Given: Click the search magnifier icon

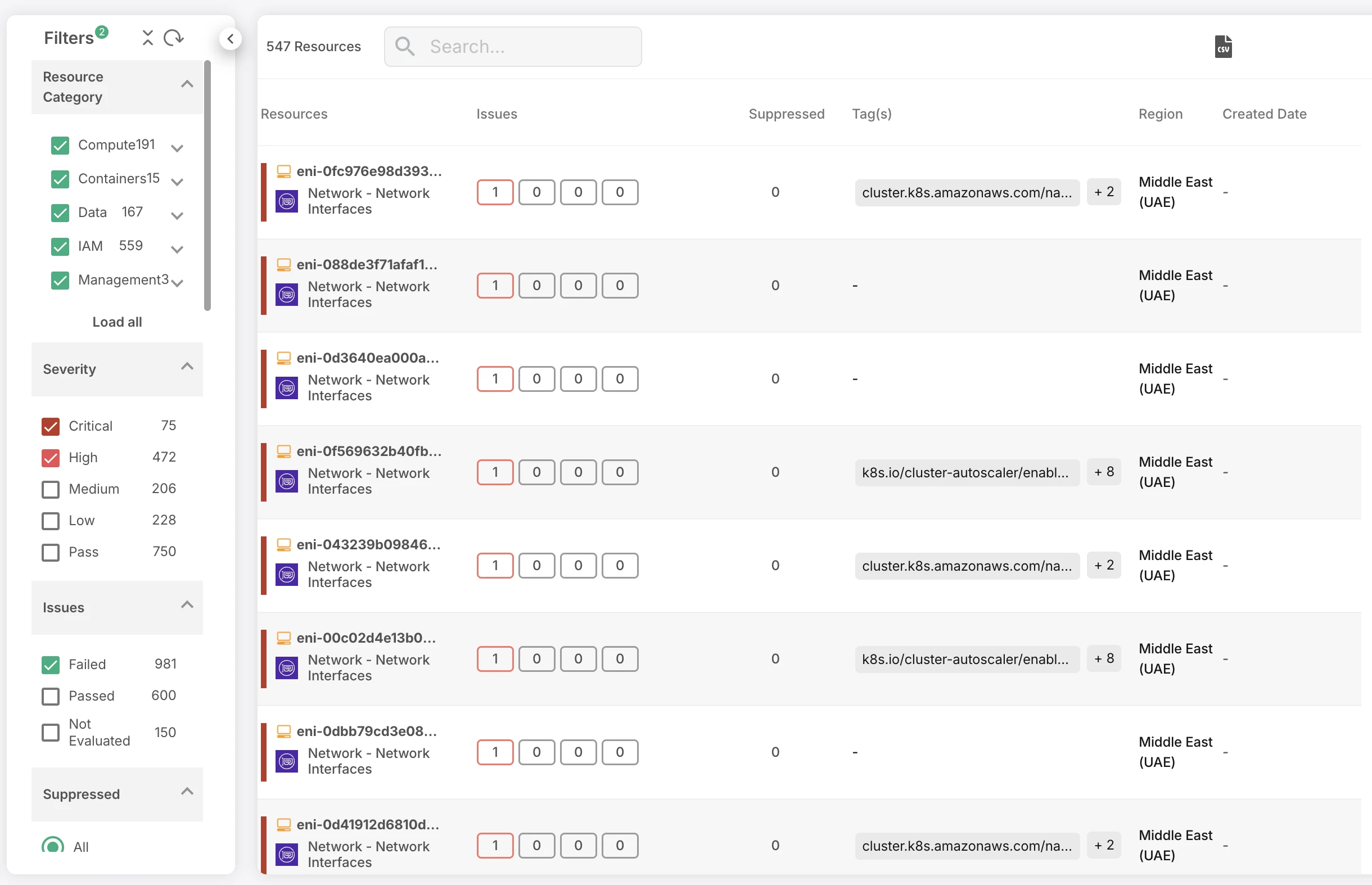Looking at the screenshot, I should pos(405,47).
